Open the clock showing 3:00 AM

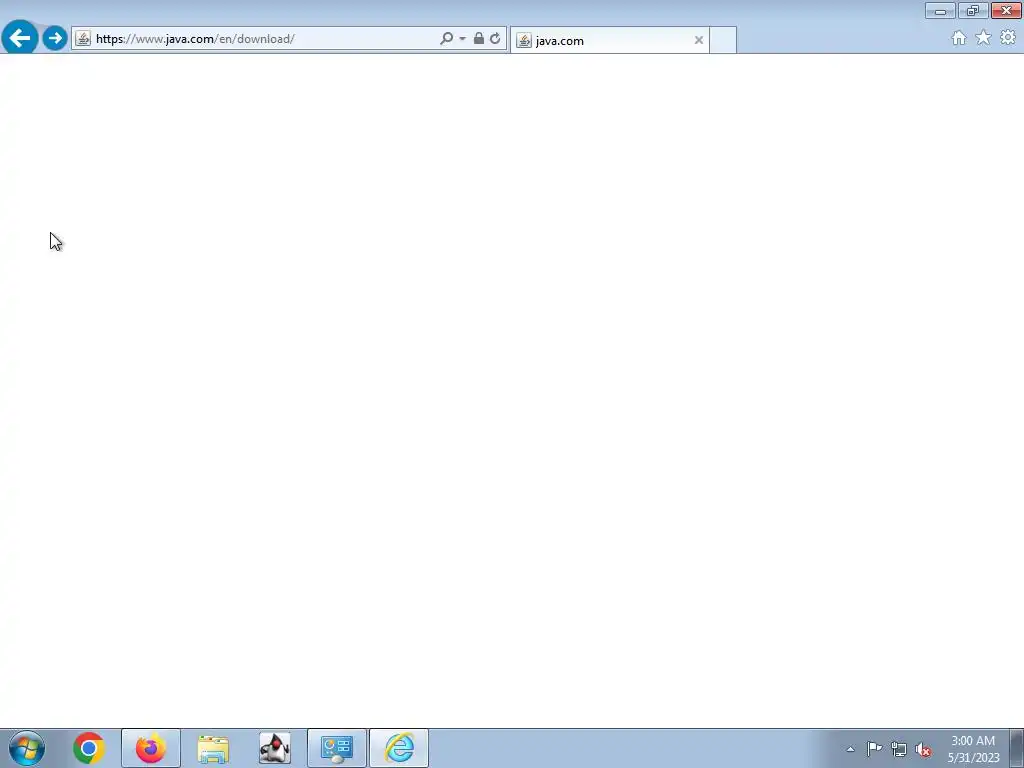973,749
